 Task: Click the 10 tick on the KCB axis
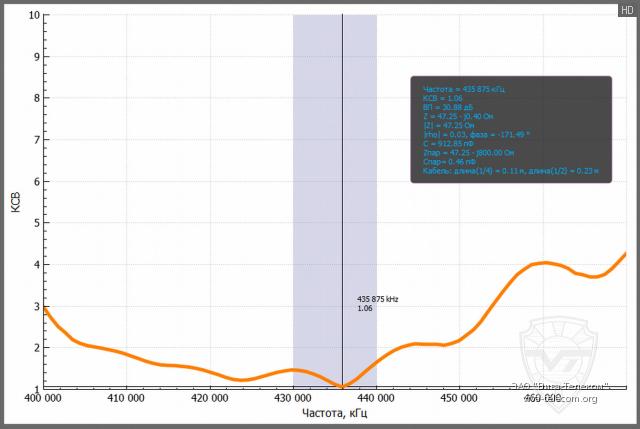(35, 17)
